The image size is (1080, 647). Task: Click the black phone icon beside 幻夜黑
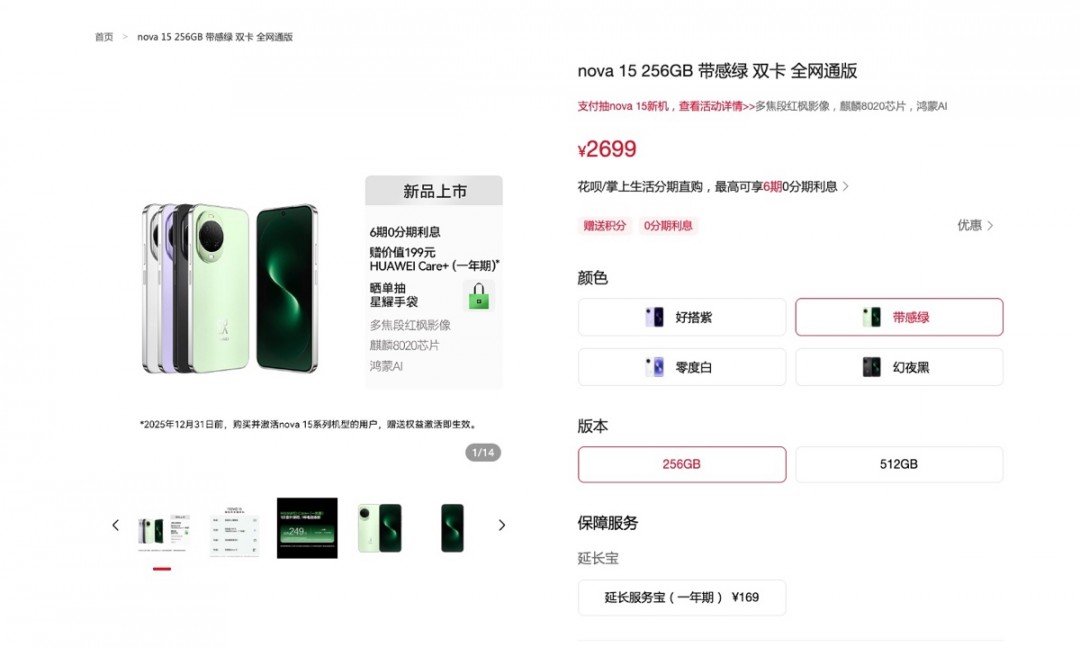pyautogui.click(x=871, y=367)
